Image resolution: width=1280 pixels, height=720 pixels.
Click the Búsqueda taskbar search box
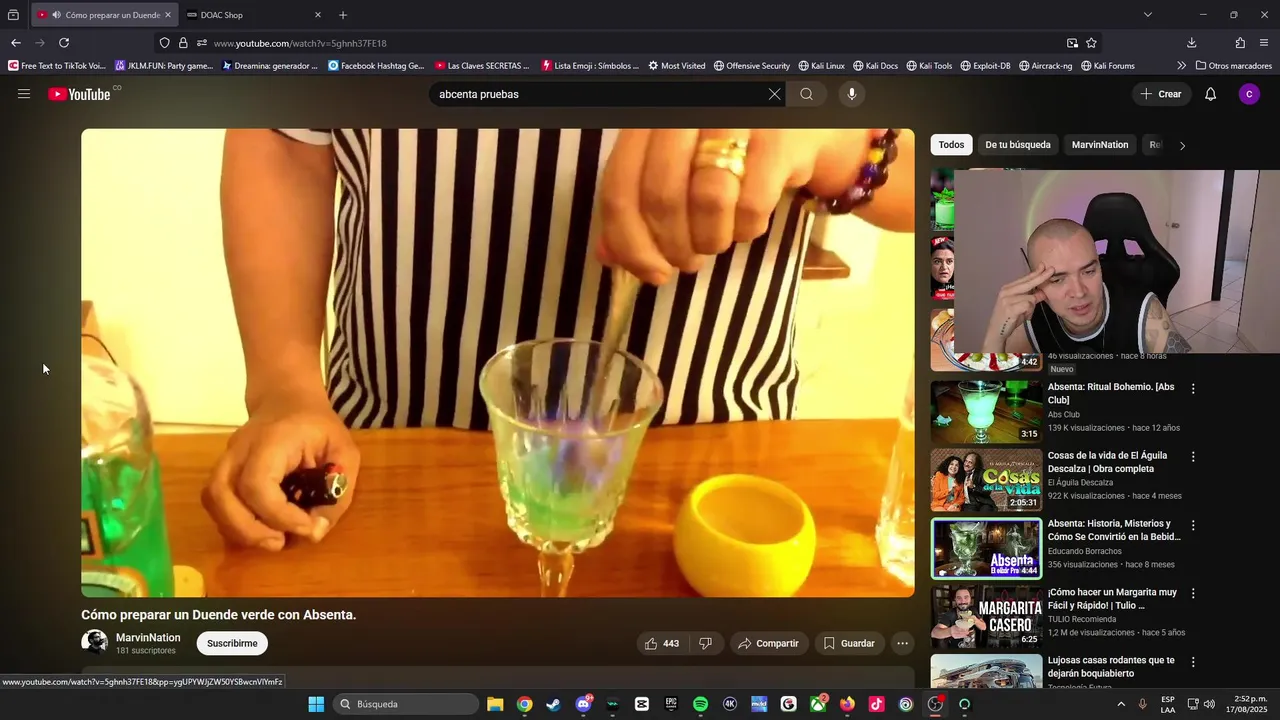tap(404, 704)
